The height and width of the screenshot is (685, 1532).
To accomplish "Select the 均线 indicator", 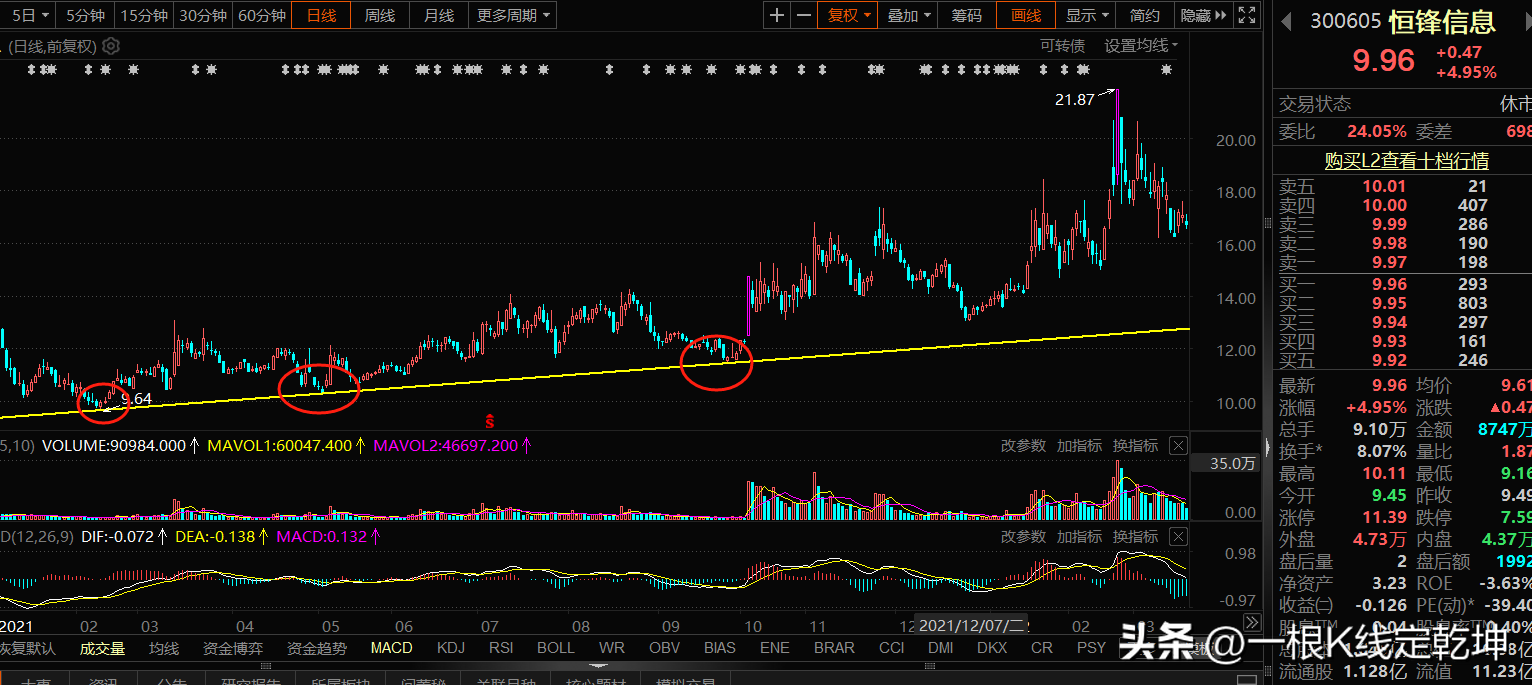I will click(x=164, y=648).
